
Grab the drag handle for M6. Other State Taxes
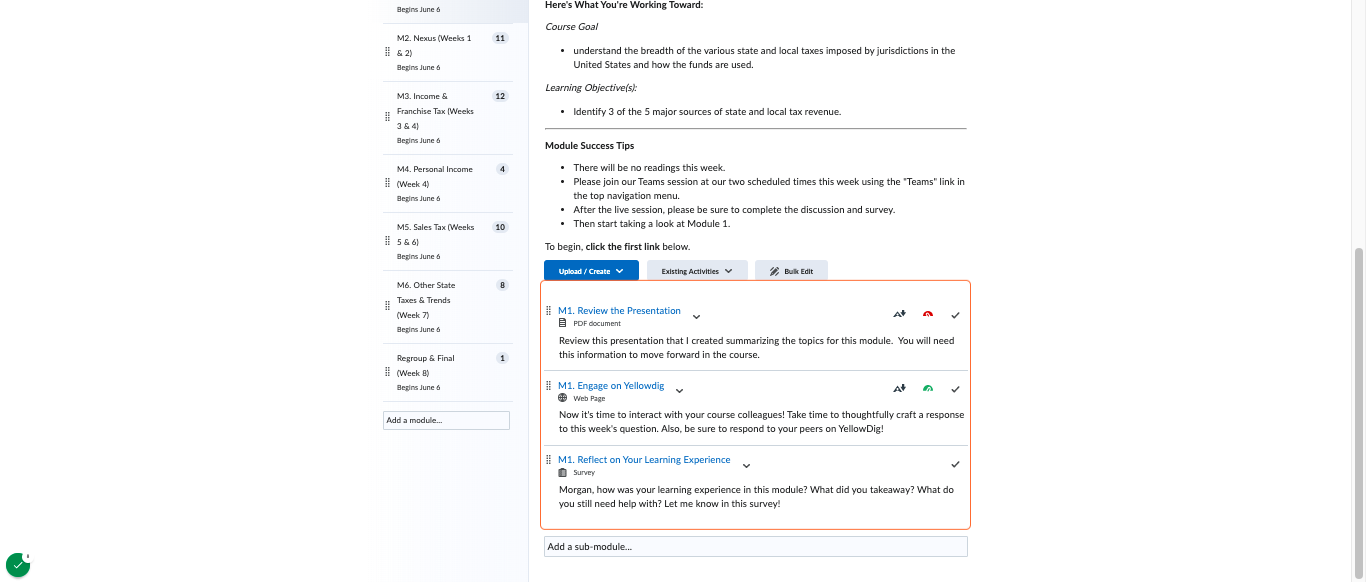coord(387,306)
